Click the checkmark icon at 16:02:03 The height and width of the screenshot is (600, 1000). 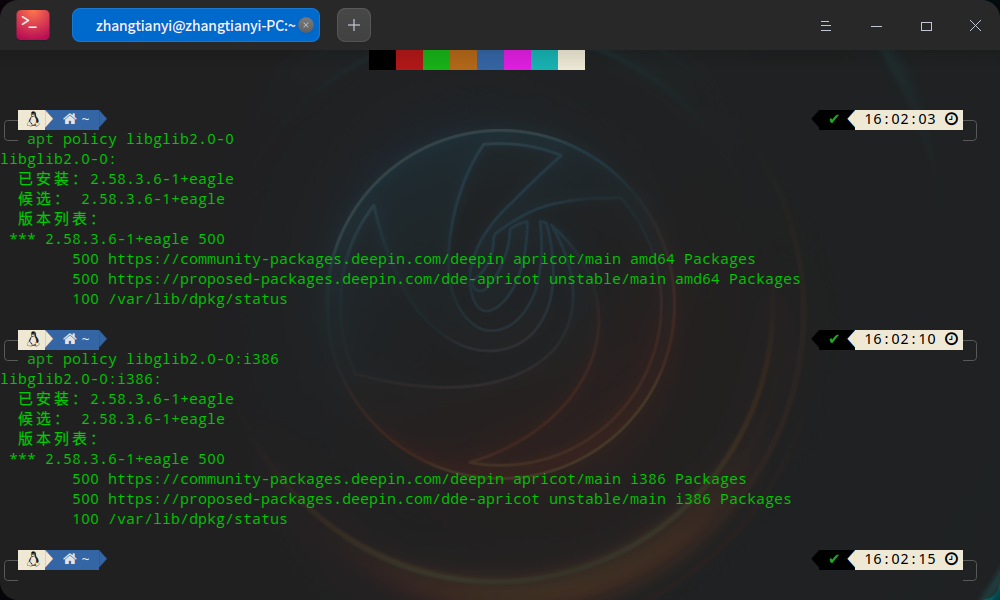point(833,119)
